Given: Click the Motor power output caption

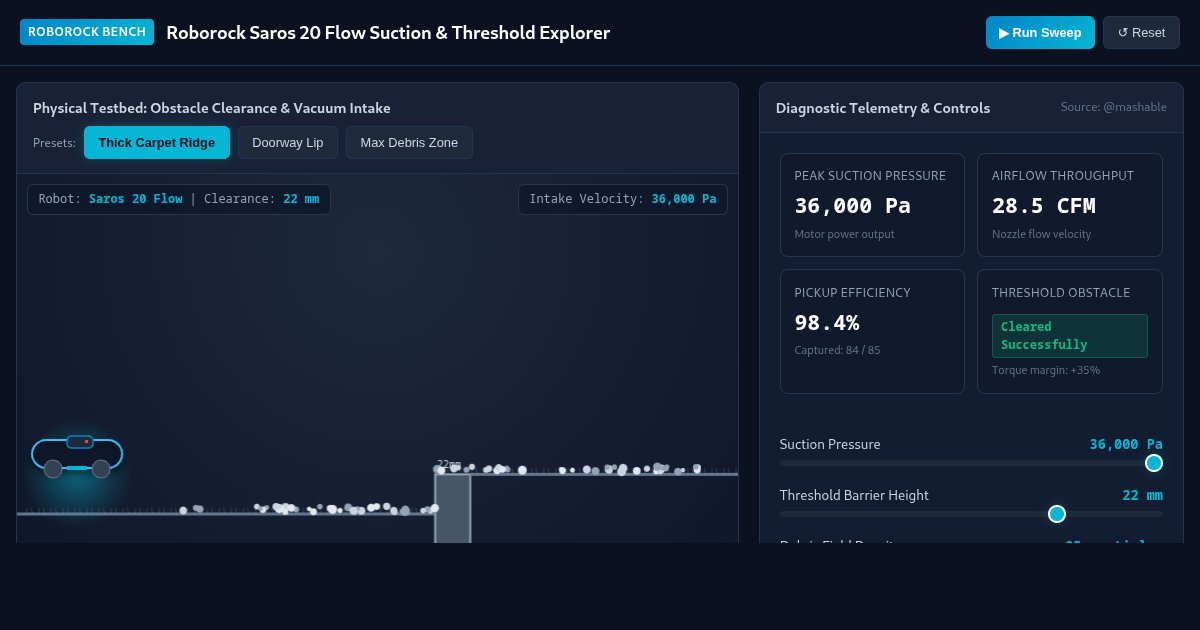Looking at the screenshot, I should [845, 234].
